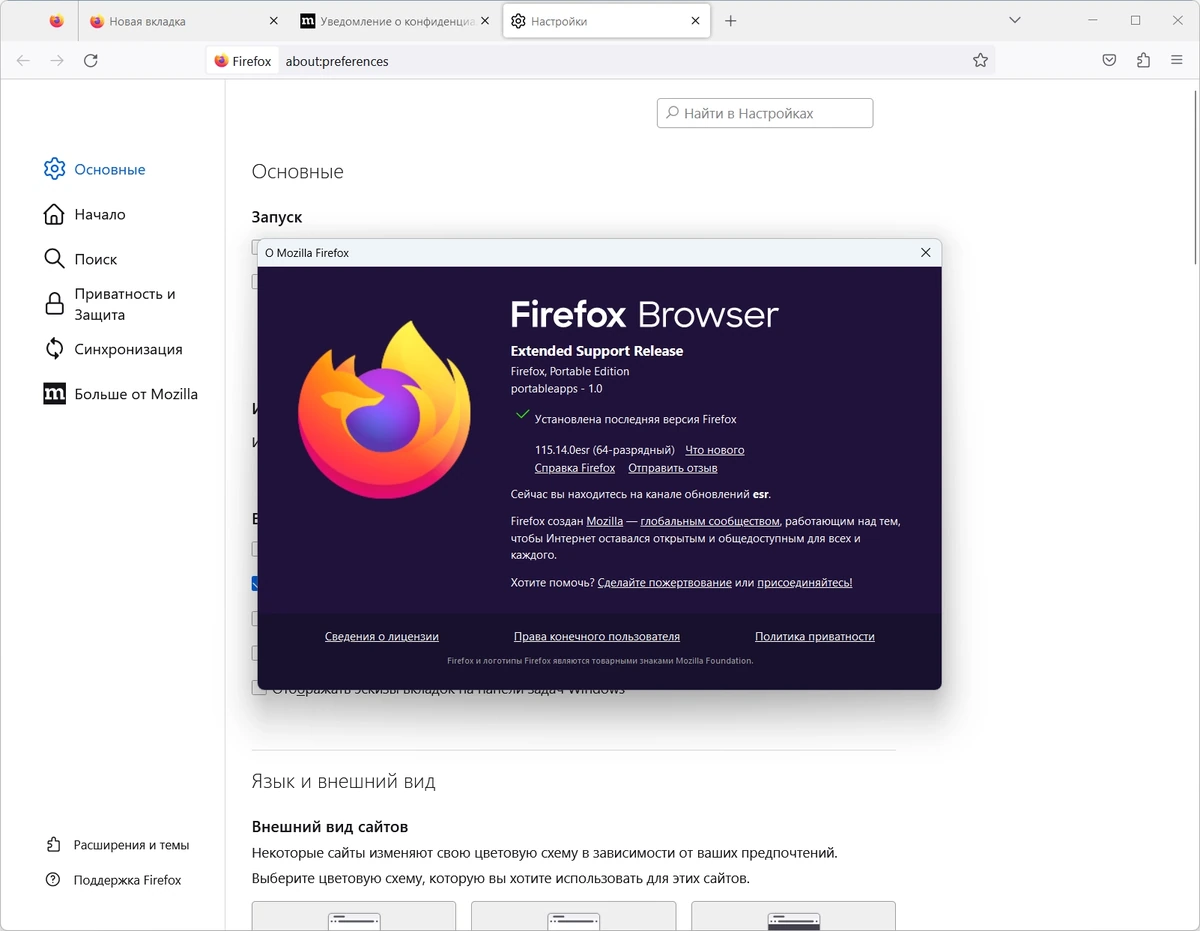This screenshot has width=1200, height=931.
Task: Select the Настройки tab
Action: click(x=606, y=21)
